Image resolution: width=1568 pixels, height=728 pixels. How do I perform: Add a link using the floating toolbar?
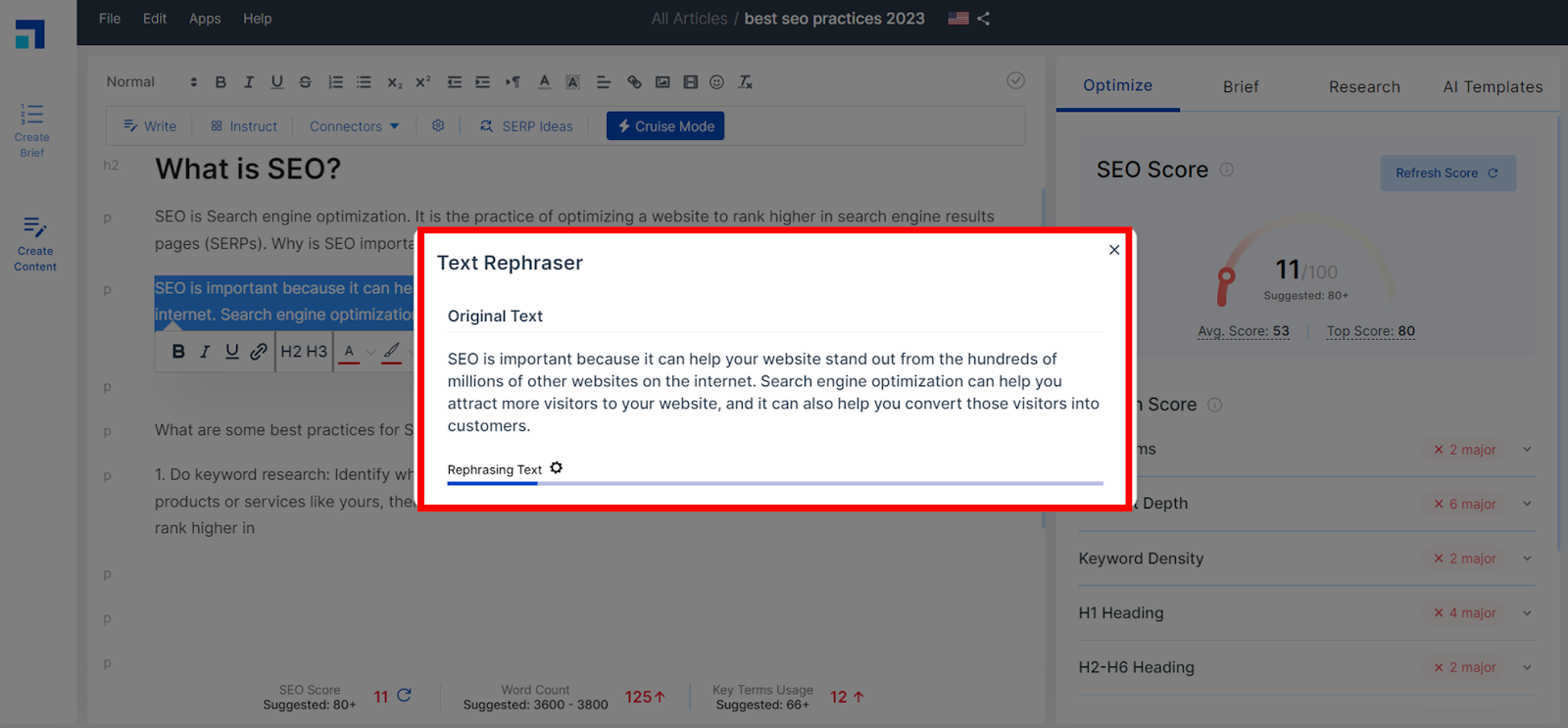[259, 351]
